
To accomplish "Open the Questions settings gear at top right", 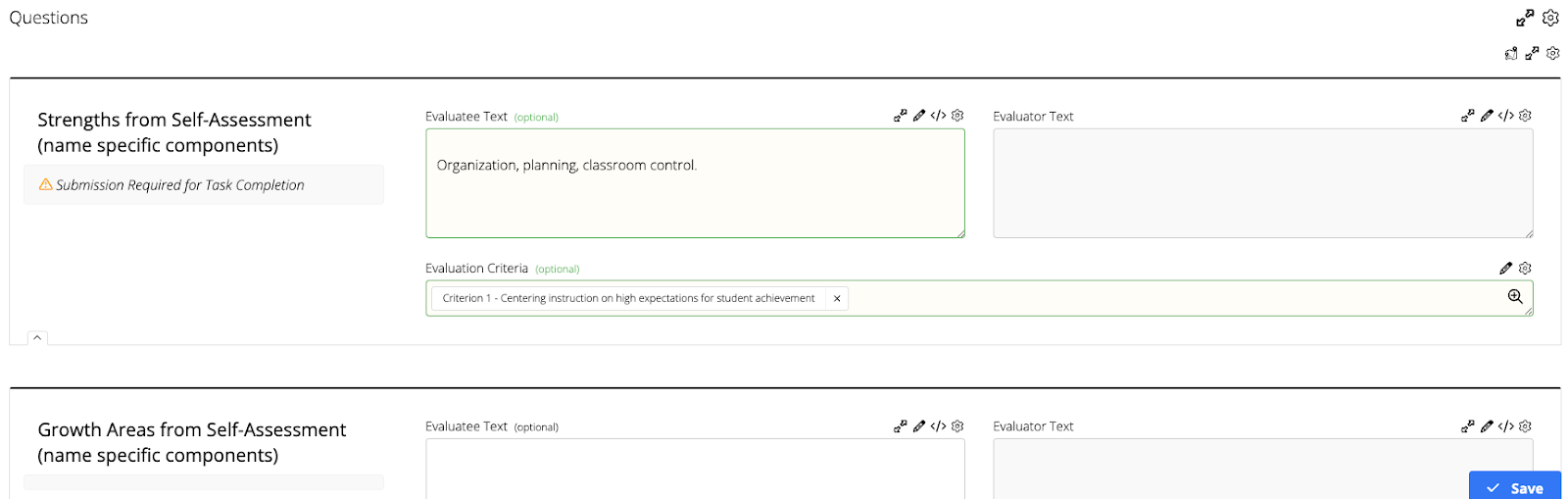I will (1550, 18).
